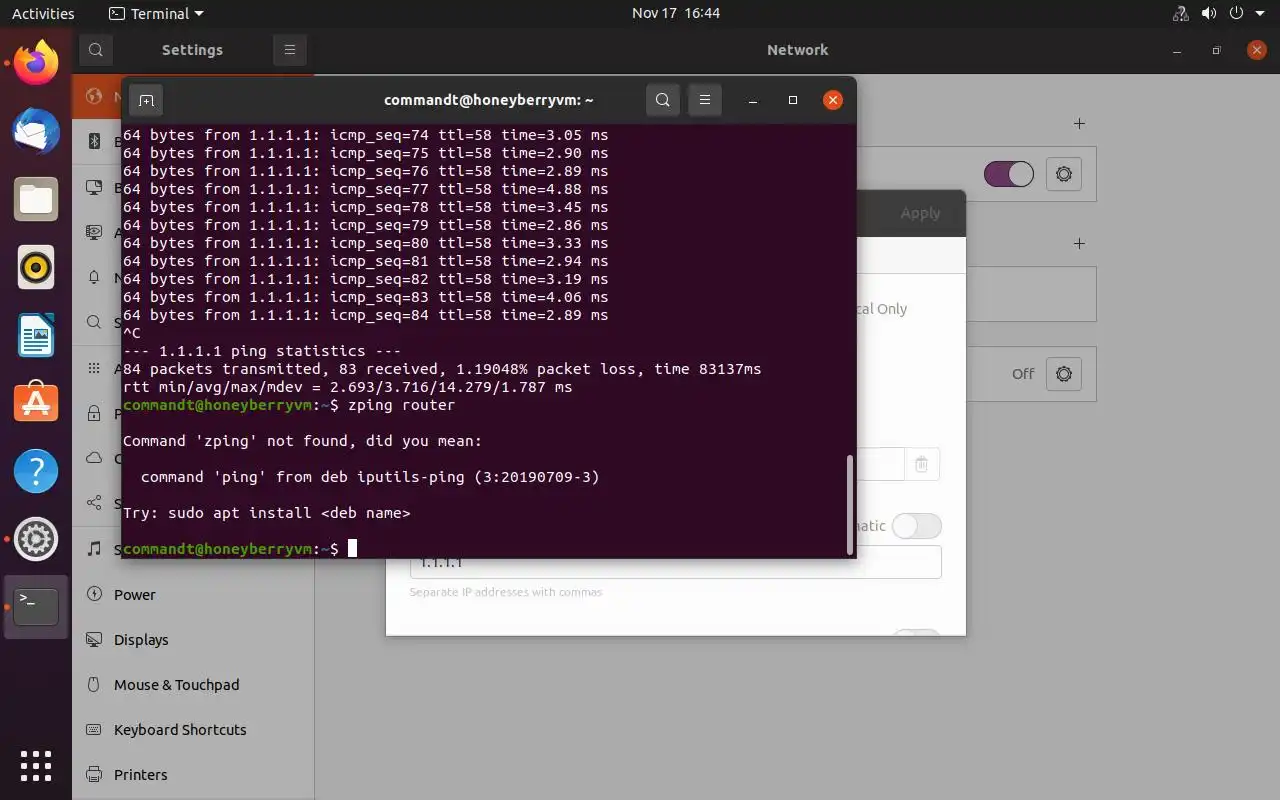Image resolution: width=1280 pixels, height=800 pixels.
Task: Select the Online Accounts cloud icon
Action: pos(94,458)
